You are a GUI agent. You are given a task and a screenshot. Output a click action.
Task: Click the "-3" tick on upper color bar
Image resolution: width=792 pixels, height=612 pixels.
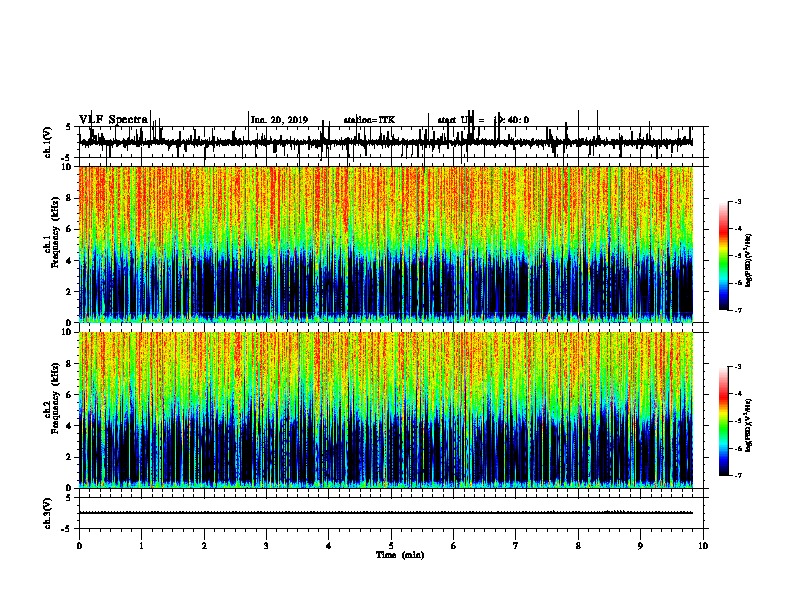[738, 201]
